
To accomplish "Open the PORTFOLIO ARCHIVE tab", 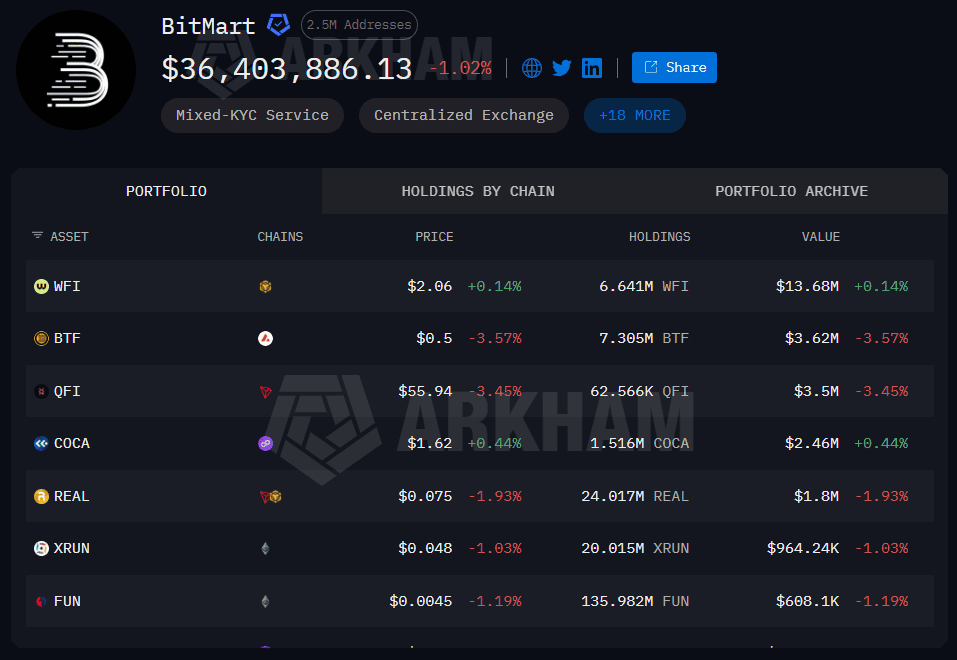I will (791, 191).
